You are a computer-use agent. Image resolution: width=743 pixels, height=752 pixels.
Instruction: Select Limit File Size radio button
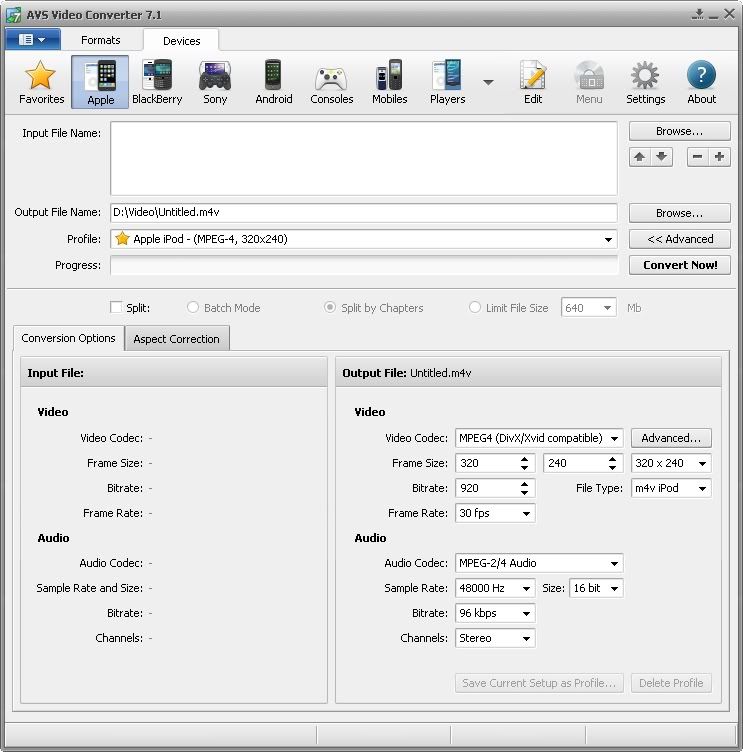coord(474,307)
